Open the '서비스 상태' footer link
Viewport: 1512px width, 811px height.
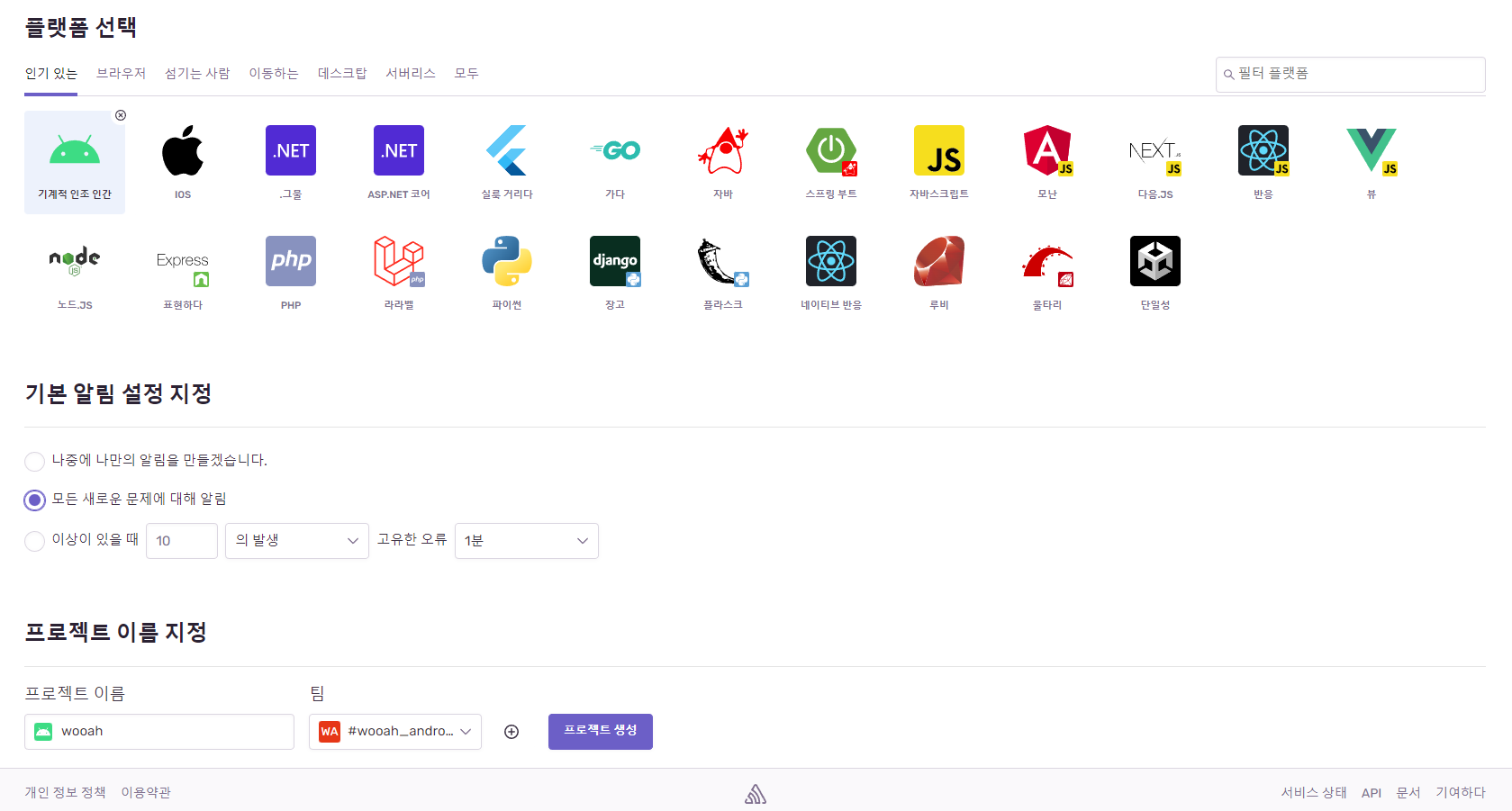point(1314,792)
